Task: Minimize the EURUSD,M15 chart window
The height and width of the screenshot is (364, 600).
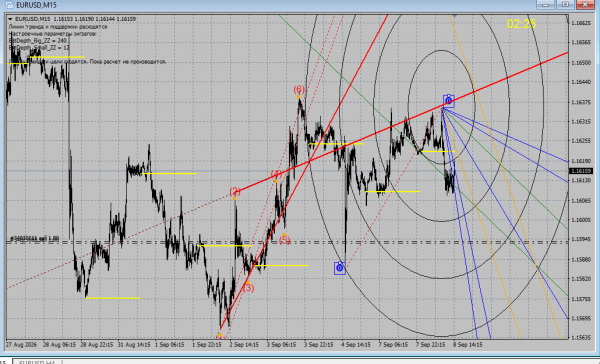Action: (x=546, y=5)
